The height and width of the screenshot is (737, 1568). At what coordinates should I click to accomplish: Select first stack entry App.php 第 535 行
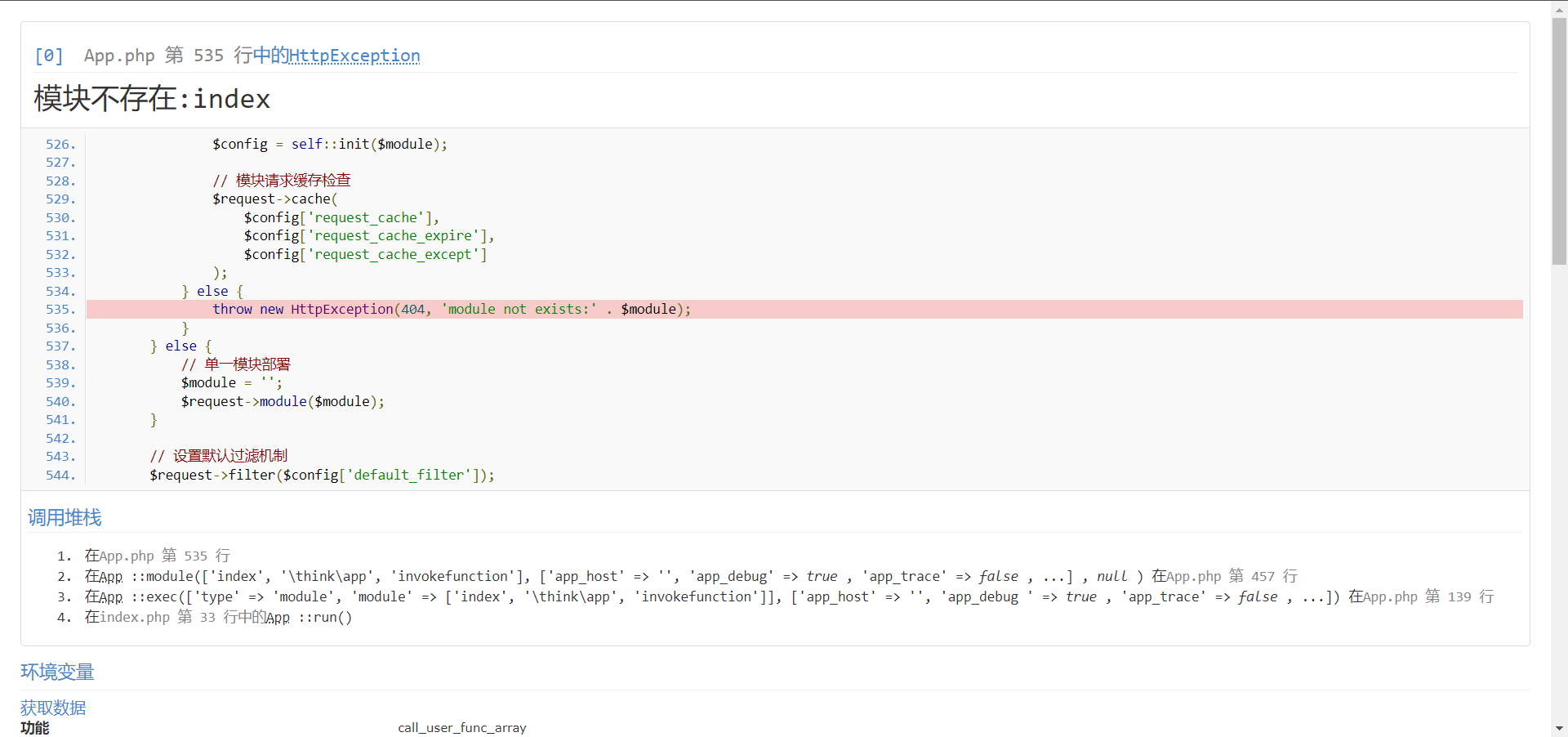[x=157, y=556]
